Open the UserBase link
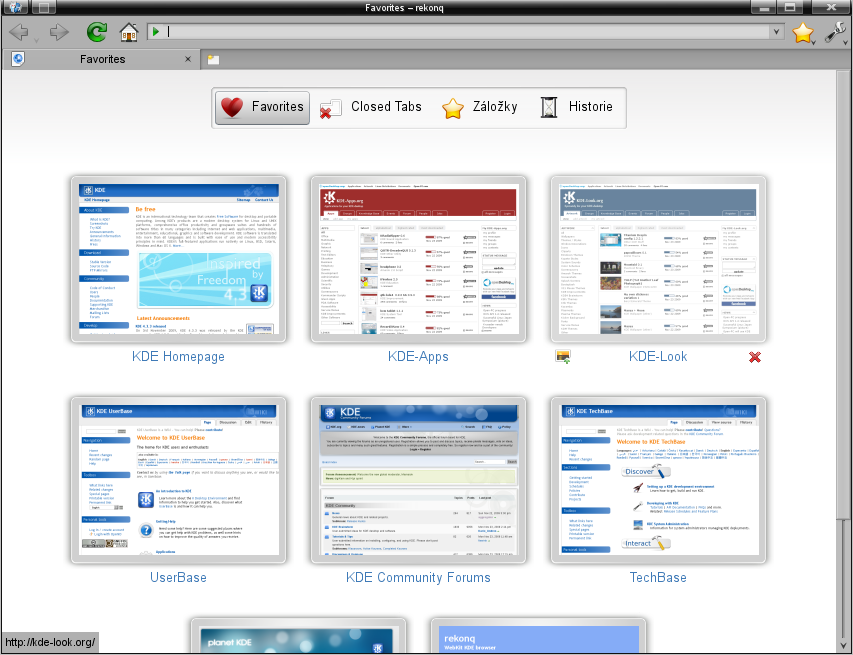The height and width of the screenshot is (655, 853). 178,577
